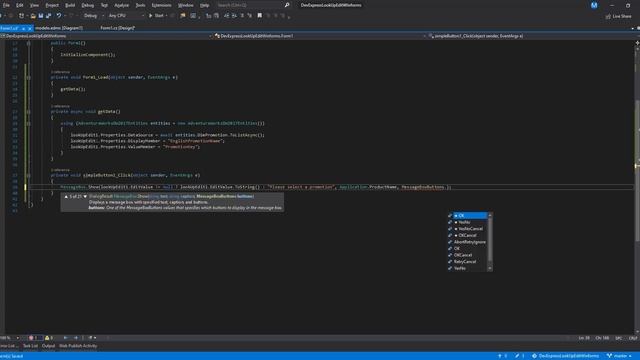Open the Error List tab
The image size is (640, 360).
[x=9, y=346]
